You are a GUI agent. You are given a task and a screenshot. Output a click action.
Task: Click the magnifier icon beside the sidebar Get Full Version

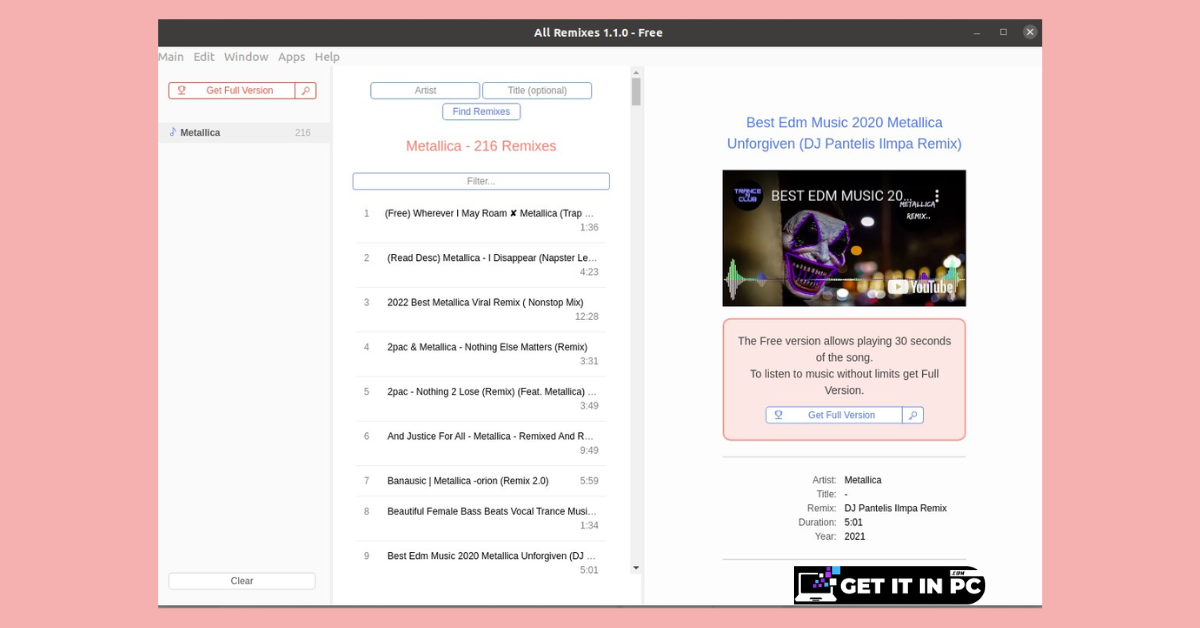pos(306,90)
